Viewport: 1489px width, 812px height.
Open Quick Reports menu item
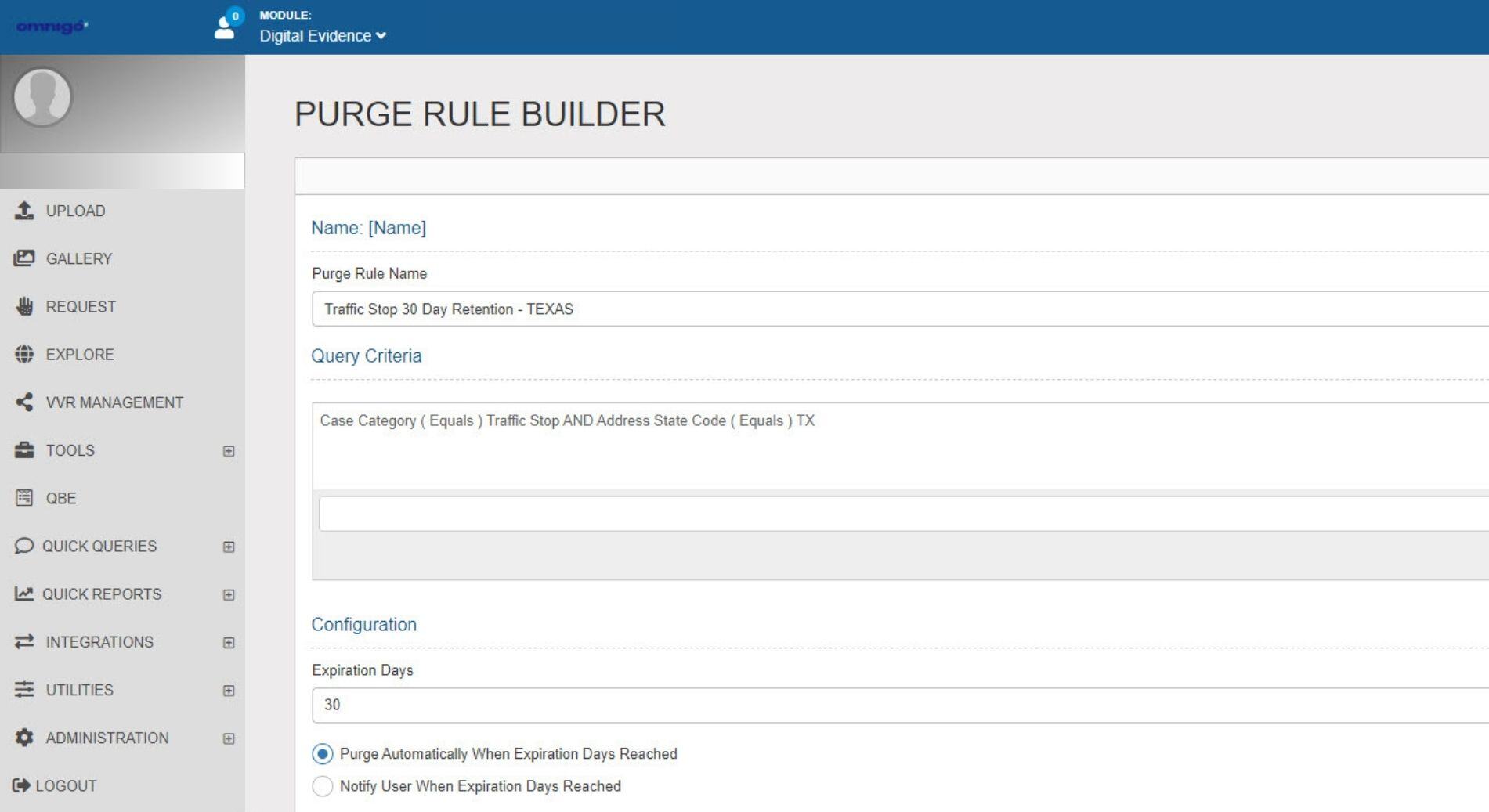(102, 594)
